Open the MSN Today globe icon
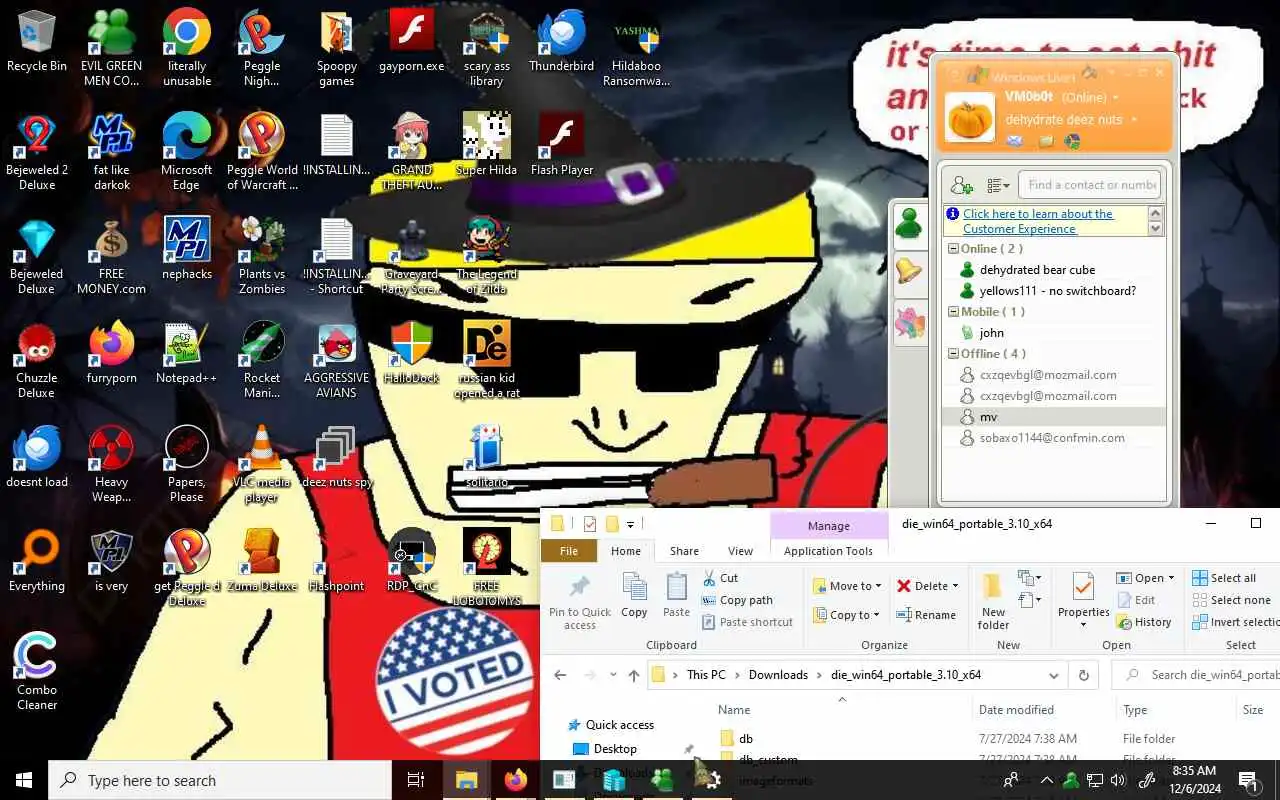The height and width of the screenshot is (800, 1280). [1072, 142]
